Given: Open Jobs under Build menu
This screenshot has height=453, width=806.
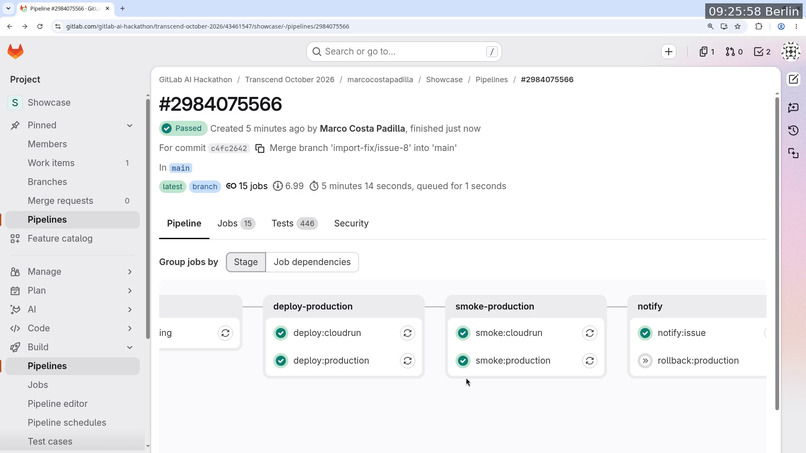Looking at the screenshot, I should click(72, 385).
